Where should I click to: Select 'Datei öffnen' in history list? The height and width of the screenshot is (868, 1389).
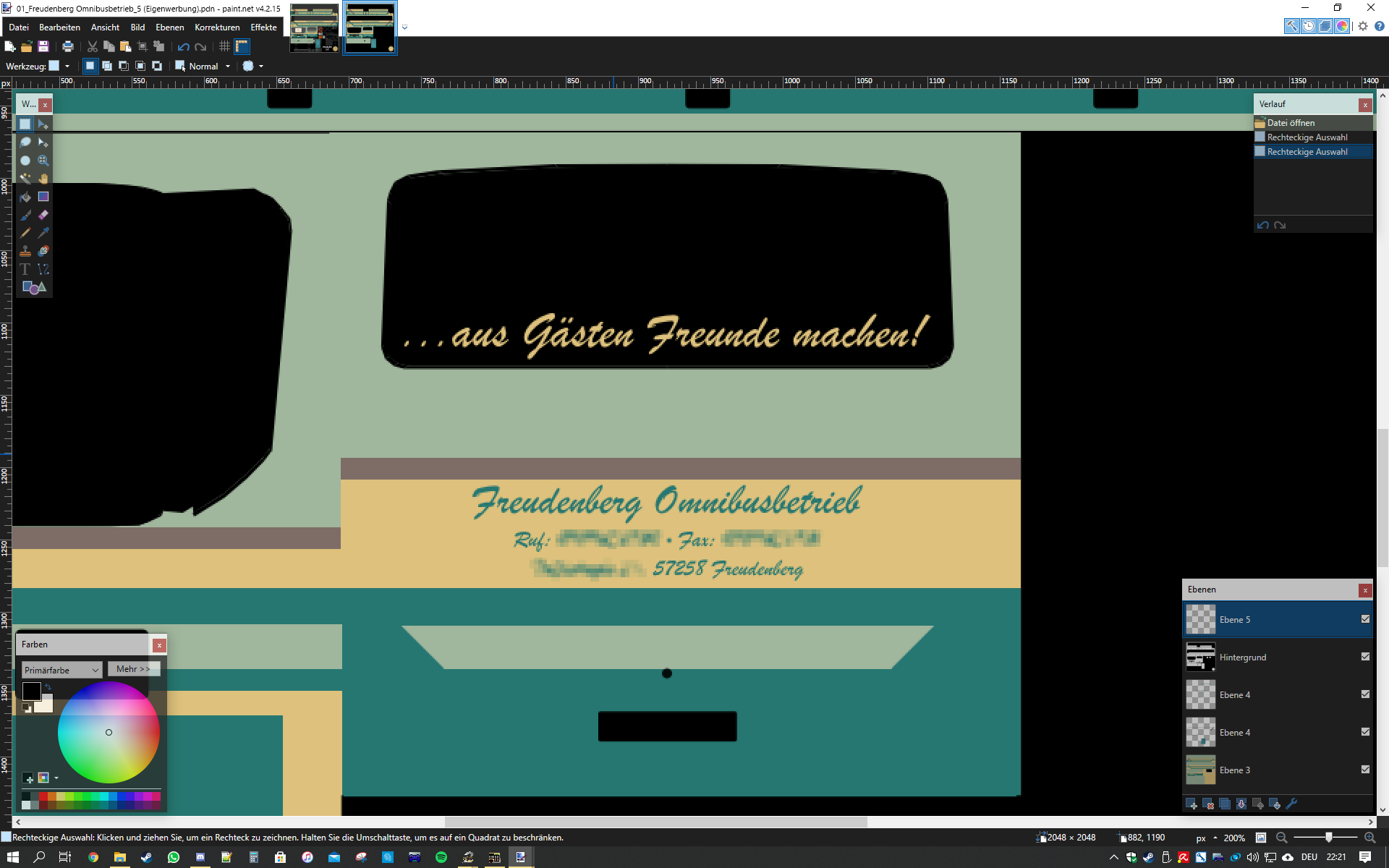point(1291,123)
